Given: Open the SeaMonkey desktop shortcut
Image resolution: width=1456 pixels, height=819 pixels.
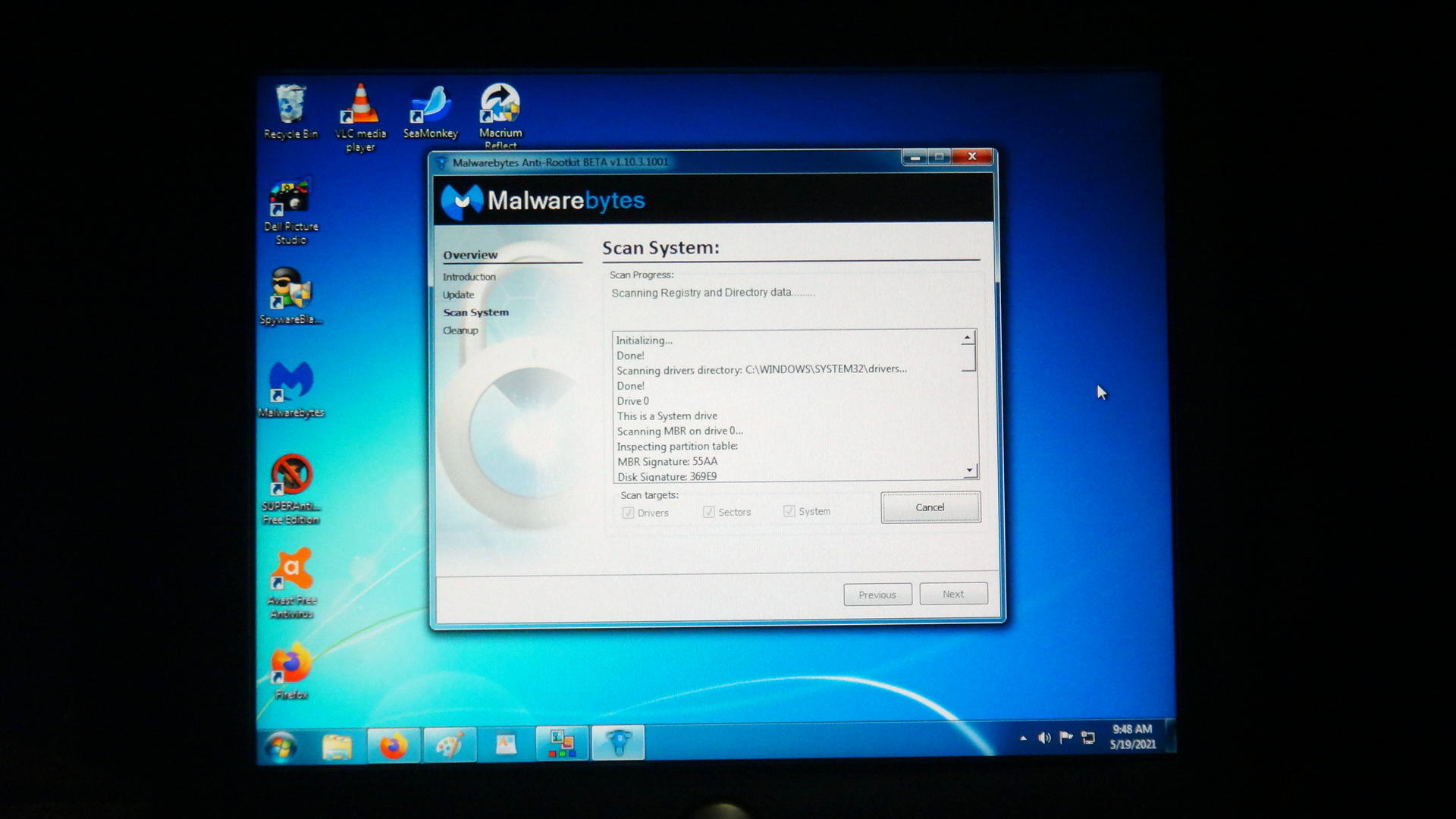Looking at the screenshot, I should click(431, 112).
